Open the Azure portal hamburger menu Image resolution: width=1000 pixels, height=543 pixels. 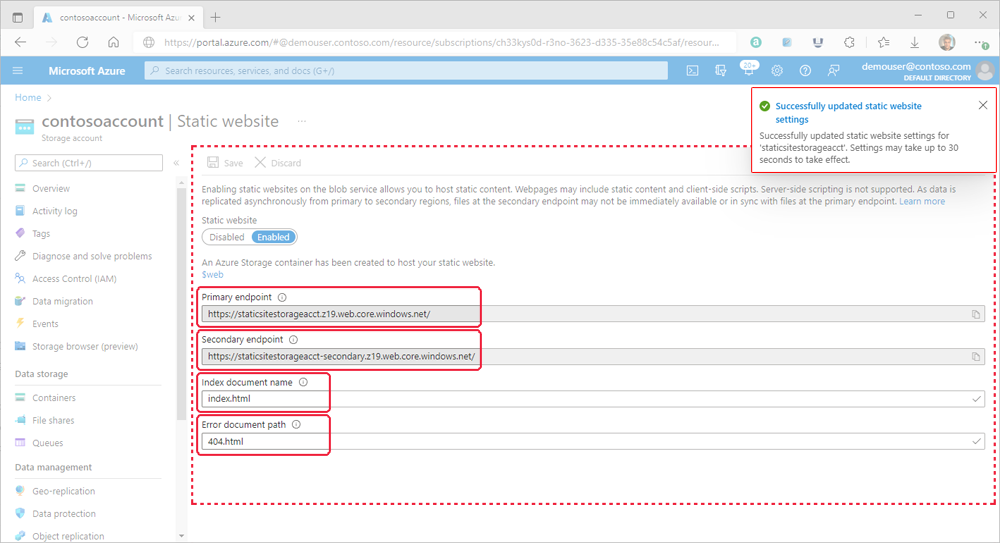point(18,71)
